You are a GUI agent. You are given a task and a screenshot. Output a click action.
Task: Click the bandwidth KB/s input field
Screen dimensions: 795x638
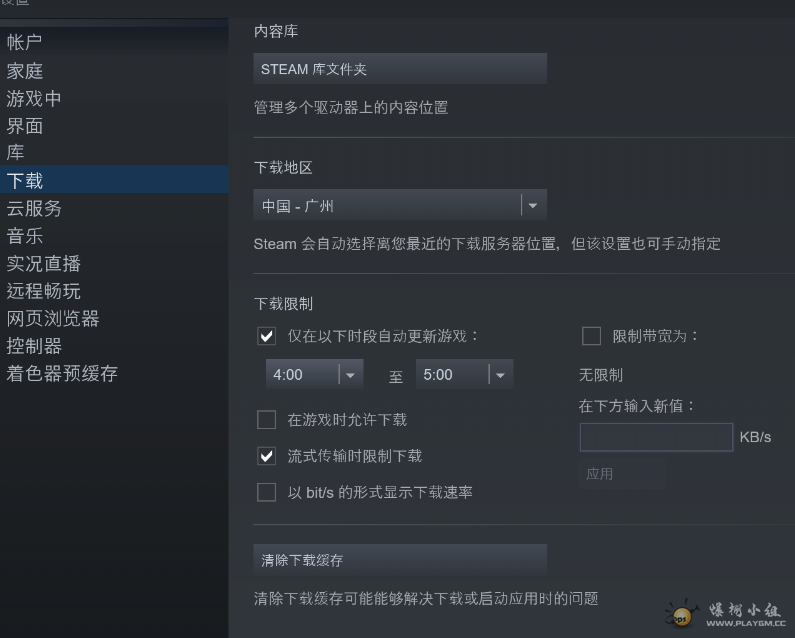[656, 437]
